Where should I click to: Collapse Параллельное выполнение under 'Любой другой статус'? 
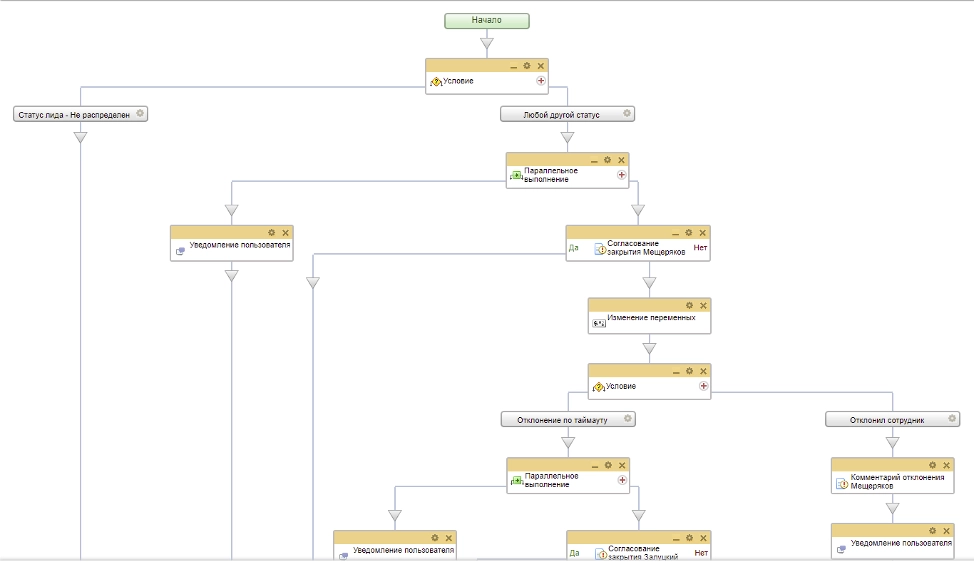[593, 160]
